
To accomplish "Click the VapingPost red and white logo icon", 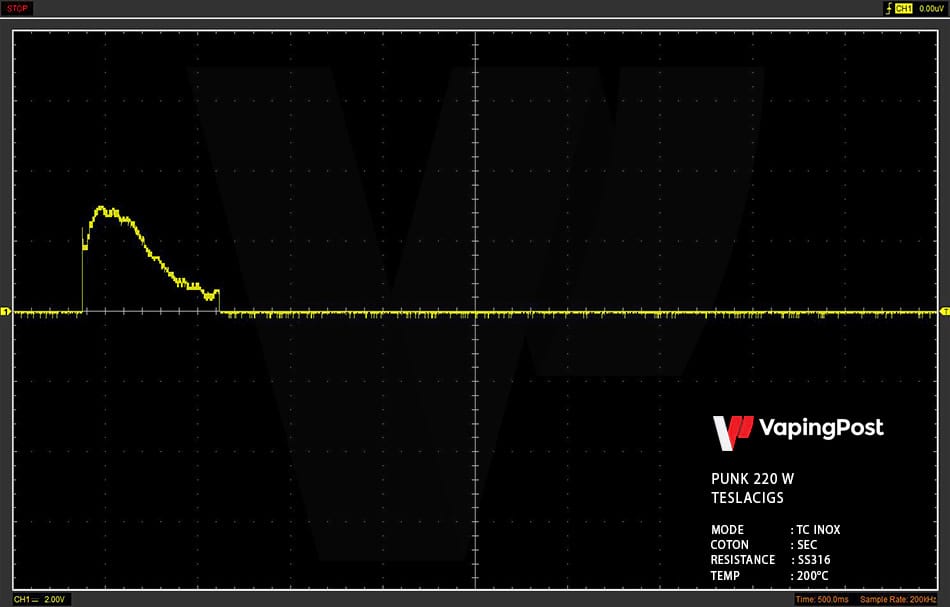I will (x=732, y=433).
